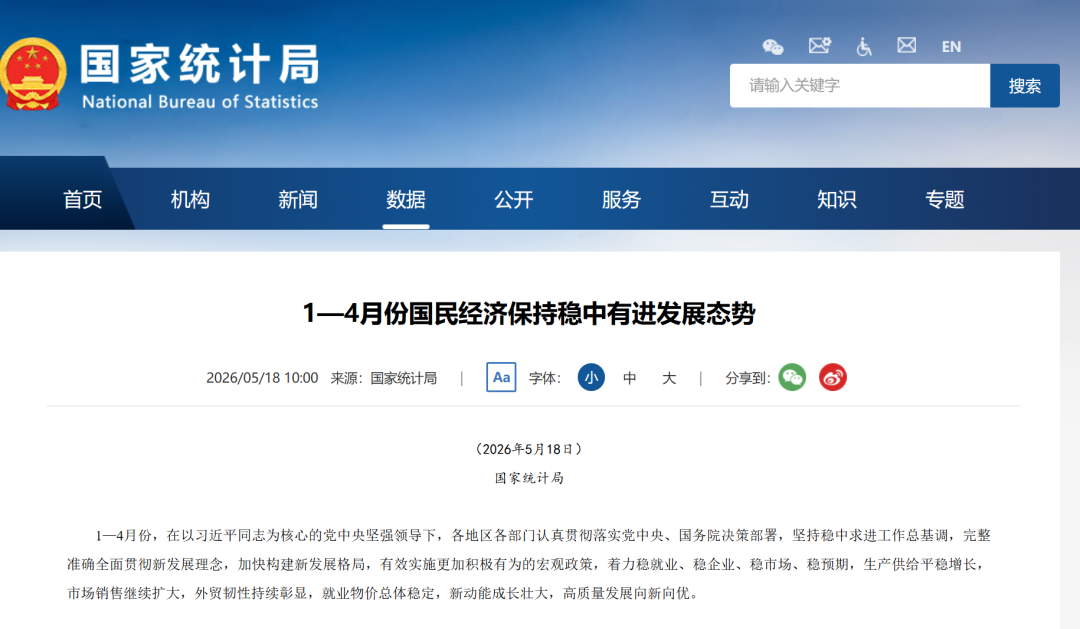1080x629 pixels.
Task: Share article via red Weibo icon
Action: (x=833, y=378)
